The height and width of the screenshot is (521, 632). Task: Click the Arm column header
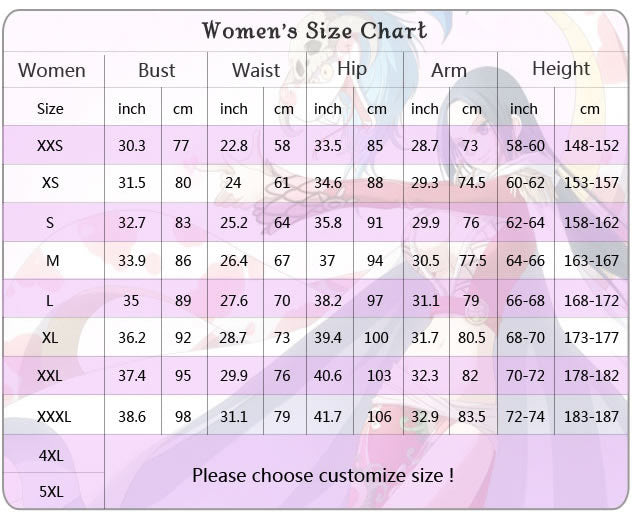point(448,70)
